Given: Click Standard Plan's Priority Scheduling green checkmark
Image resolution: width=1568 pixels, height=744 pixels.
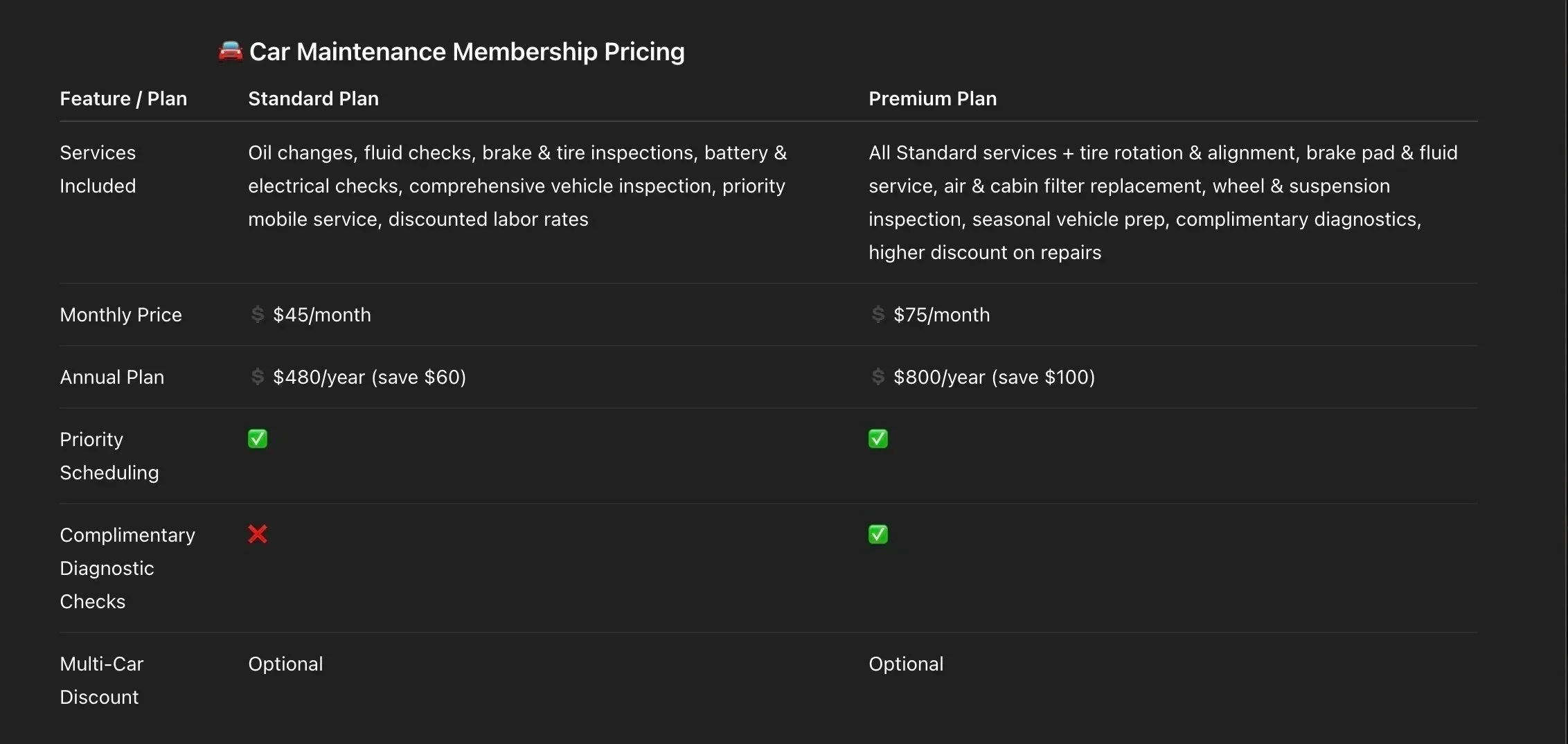Looking at the screenshot, I should click(x=258, y=439).
